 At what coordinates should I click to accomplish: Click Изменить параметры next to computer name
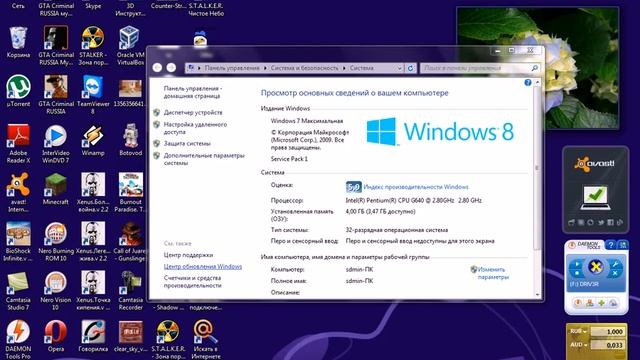493,273
